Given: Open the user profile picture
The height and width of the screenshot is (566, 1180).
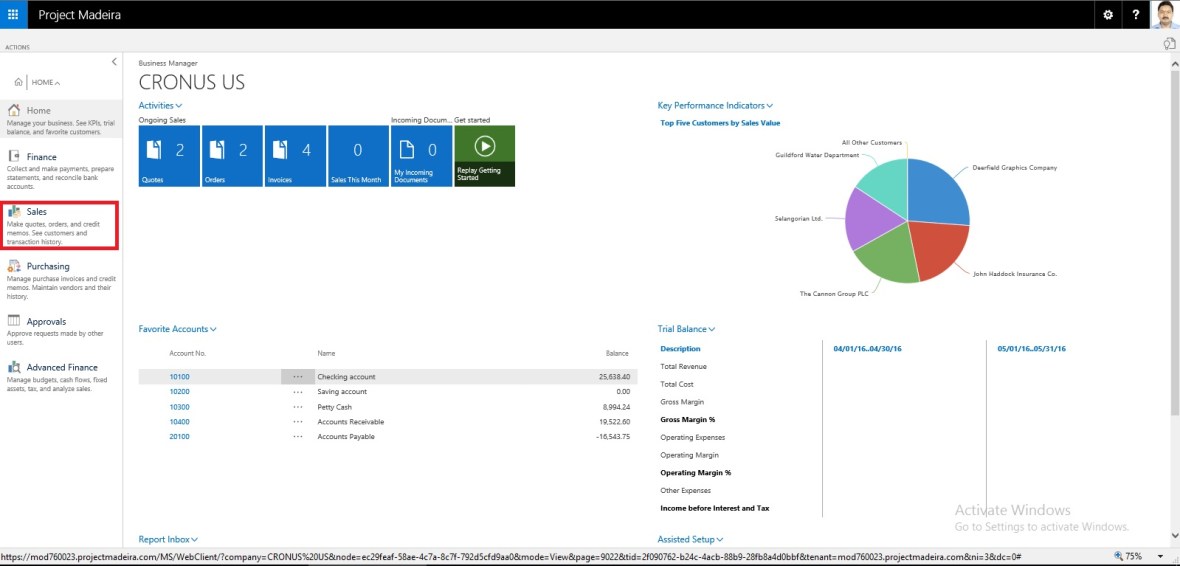Looking at the screenshot, I should 1165,15.
